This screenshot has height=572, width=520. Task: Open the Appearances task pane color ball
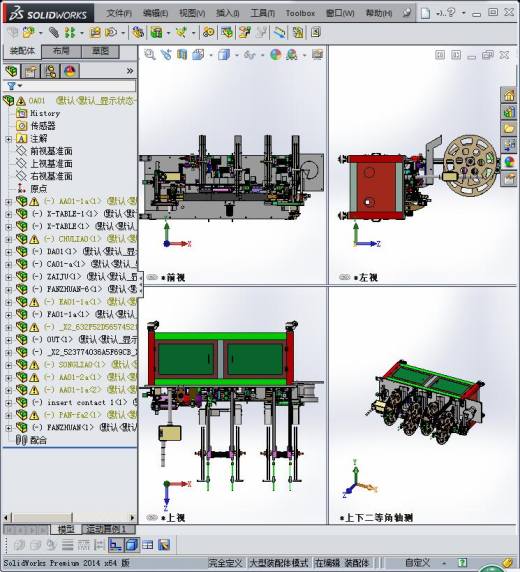pos(509,162)
